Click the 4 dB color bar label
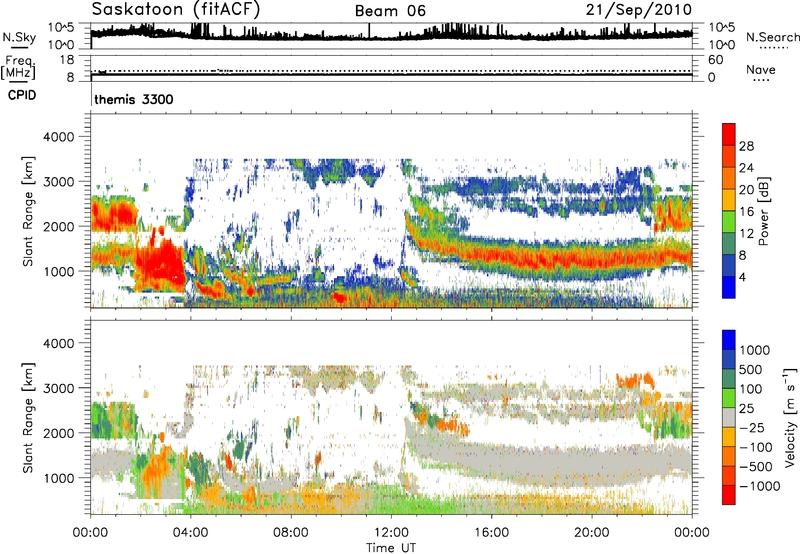The width and height of the screenshot is (800, 554). click(742, 277)
